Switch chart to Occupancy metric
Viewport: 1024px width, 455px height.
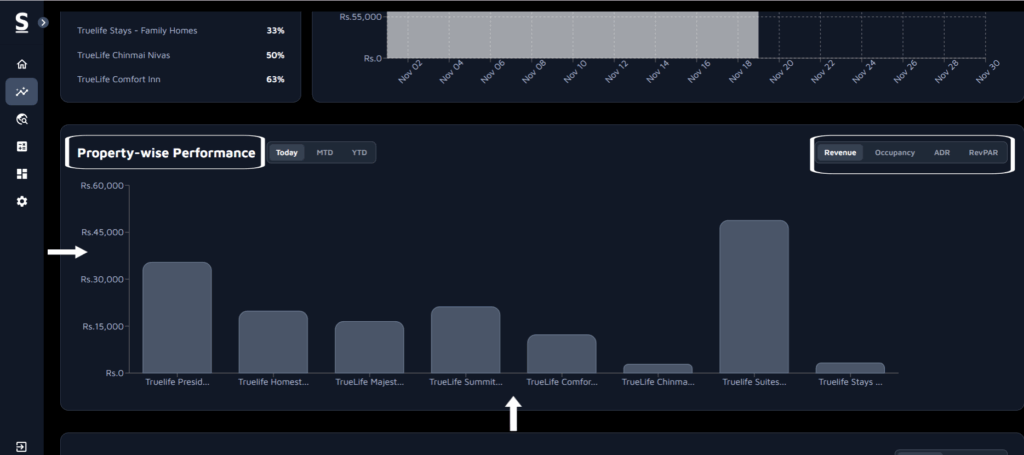tap(894, 153)
